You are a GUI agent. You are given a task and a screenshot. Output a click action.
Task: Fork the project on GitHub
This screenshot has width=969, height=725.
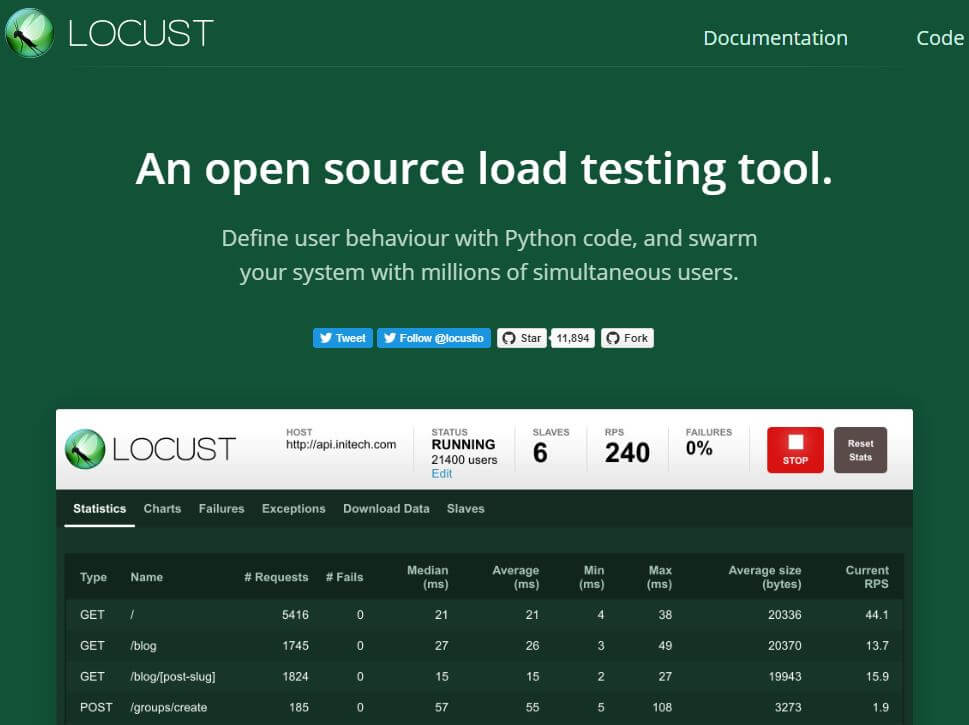[x=627, y=338]
